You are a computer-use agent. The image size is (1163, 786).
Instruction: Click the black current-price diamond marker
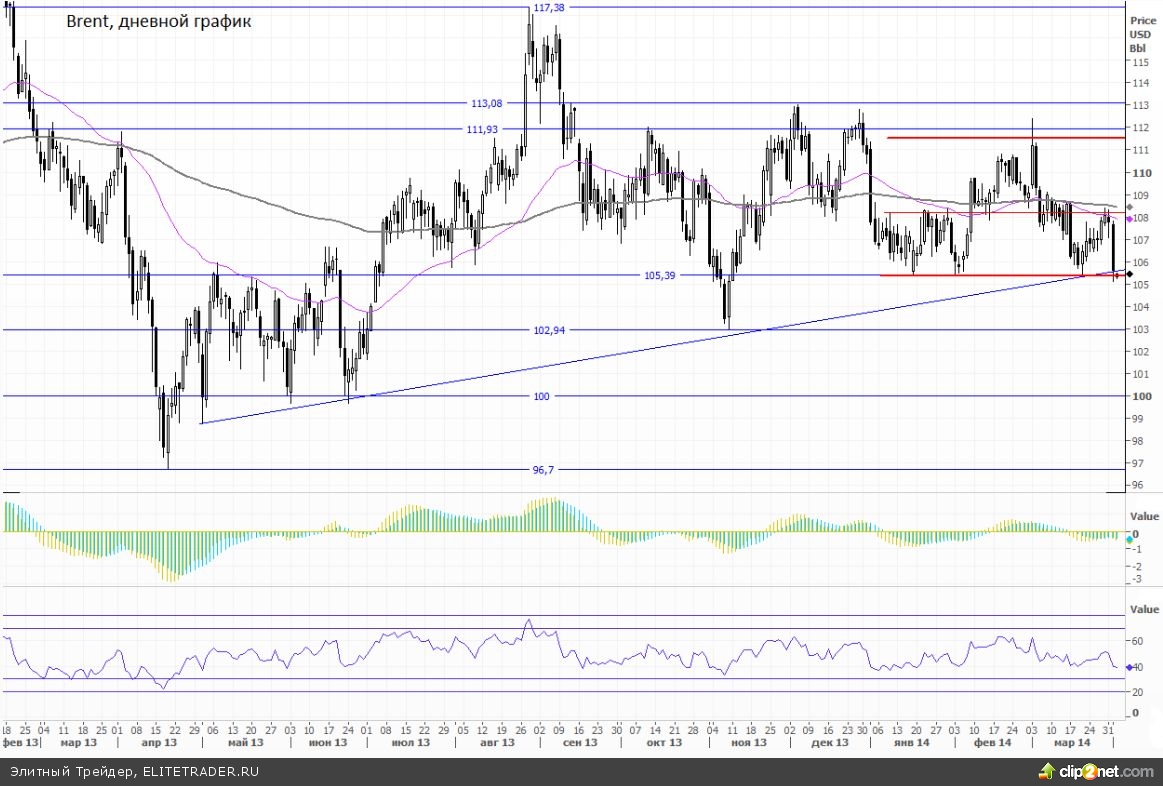click(x=1129, y=274)
